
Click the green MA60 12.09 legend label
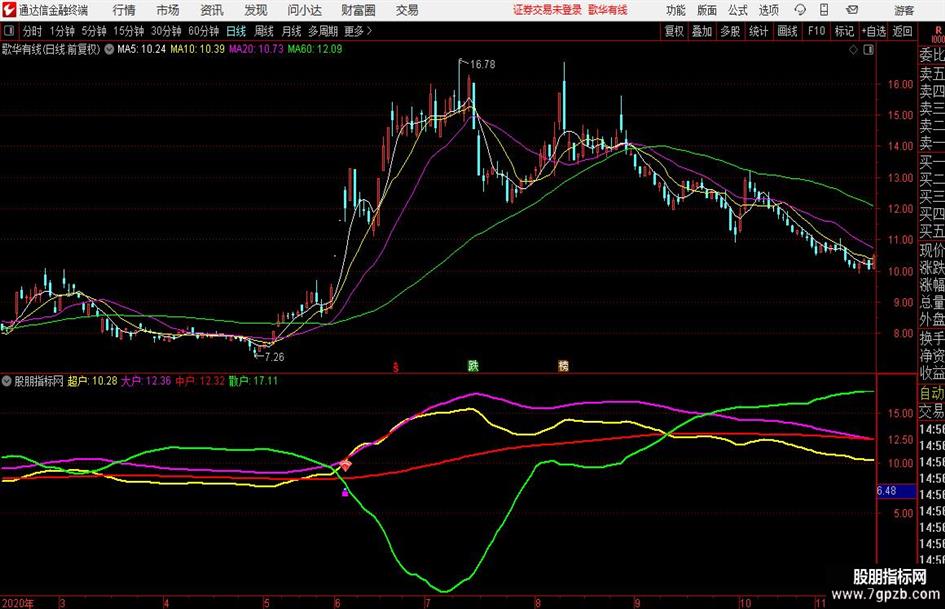315,49
